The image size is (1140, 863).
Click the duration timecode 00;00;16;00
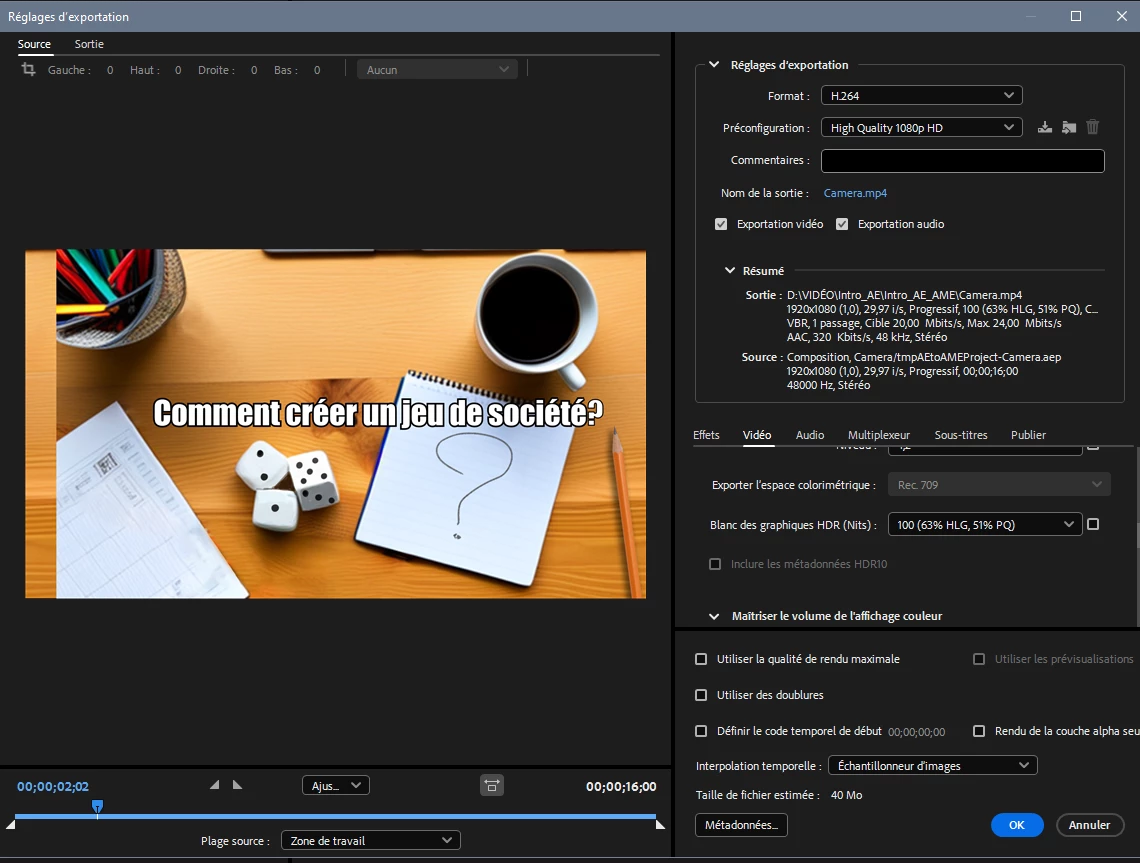coord(621,786)
